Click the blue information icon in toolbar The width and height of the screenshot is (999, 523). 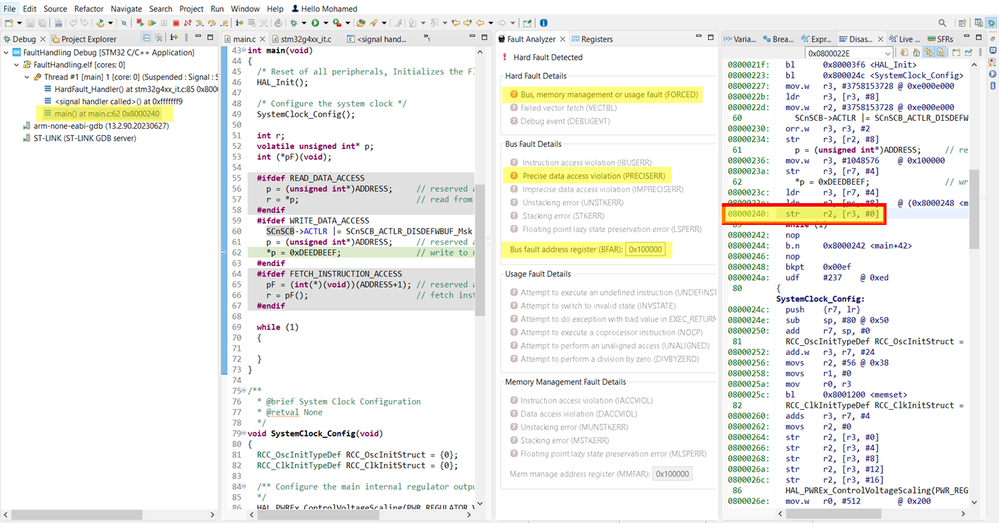(x=543, y=23)
